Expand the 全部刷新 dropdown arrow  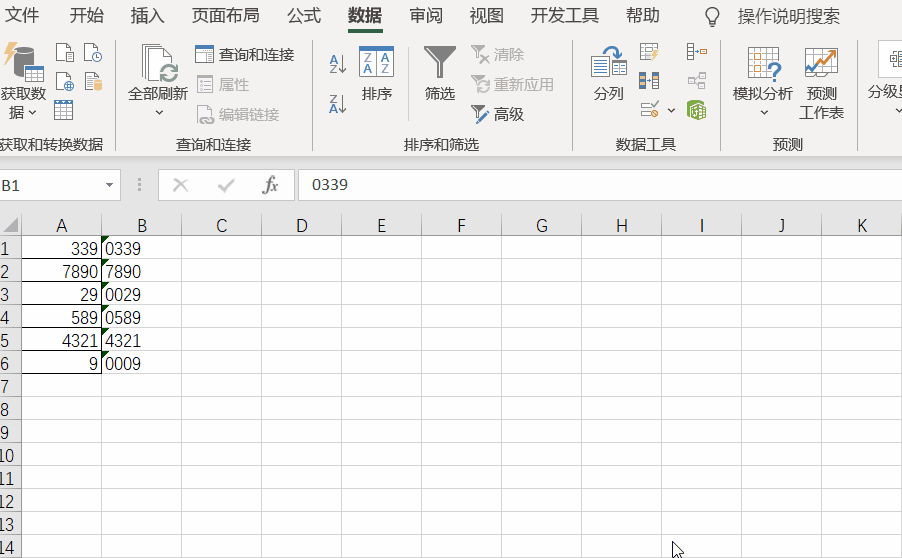(159, 113)
